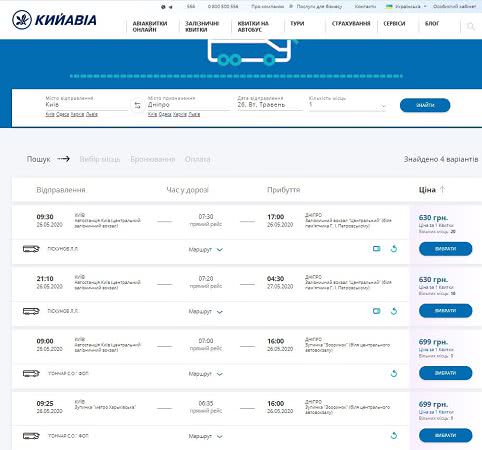Open the Тури menu
Image resolution: width=482 pixels, height=450 pixels.
tap(297, 23)
